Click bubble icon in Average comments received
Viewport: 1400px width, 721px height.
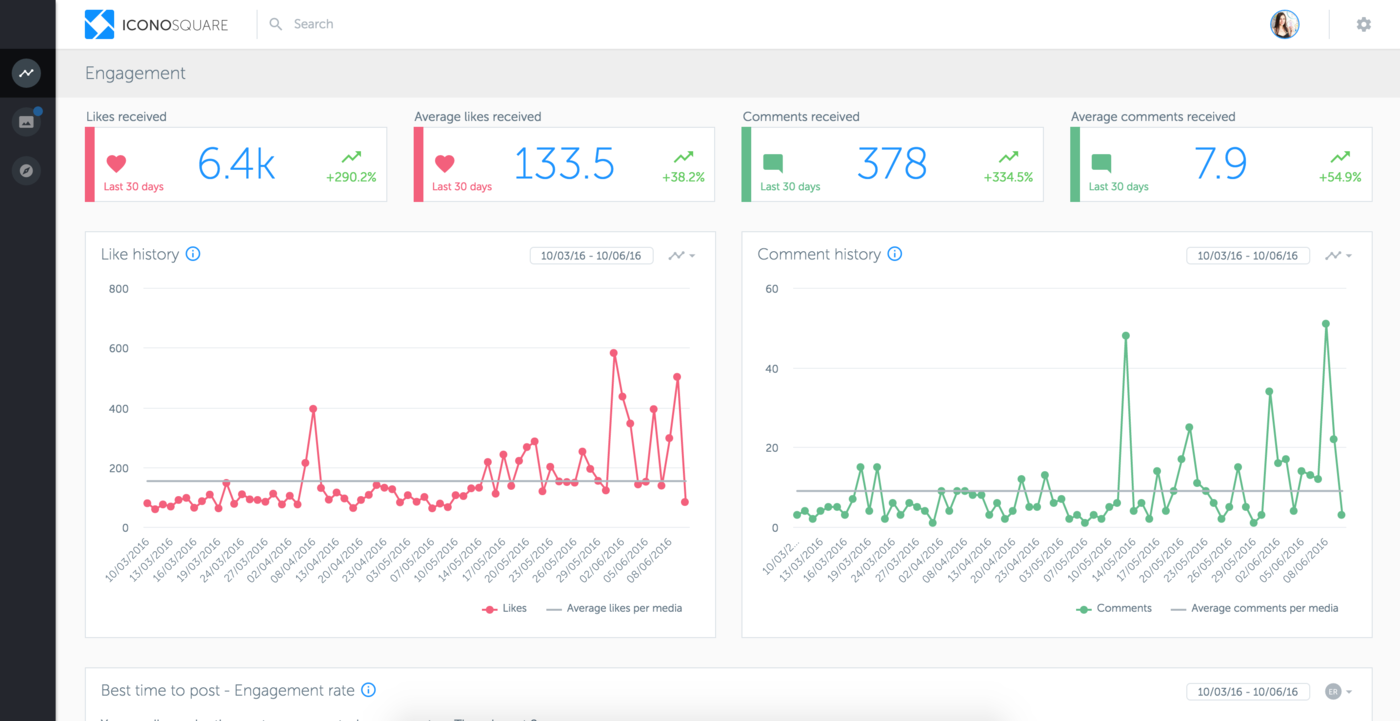[x=1101, y=163]
